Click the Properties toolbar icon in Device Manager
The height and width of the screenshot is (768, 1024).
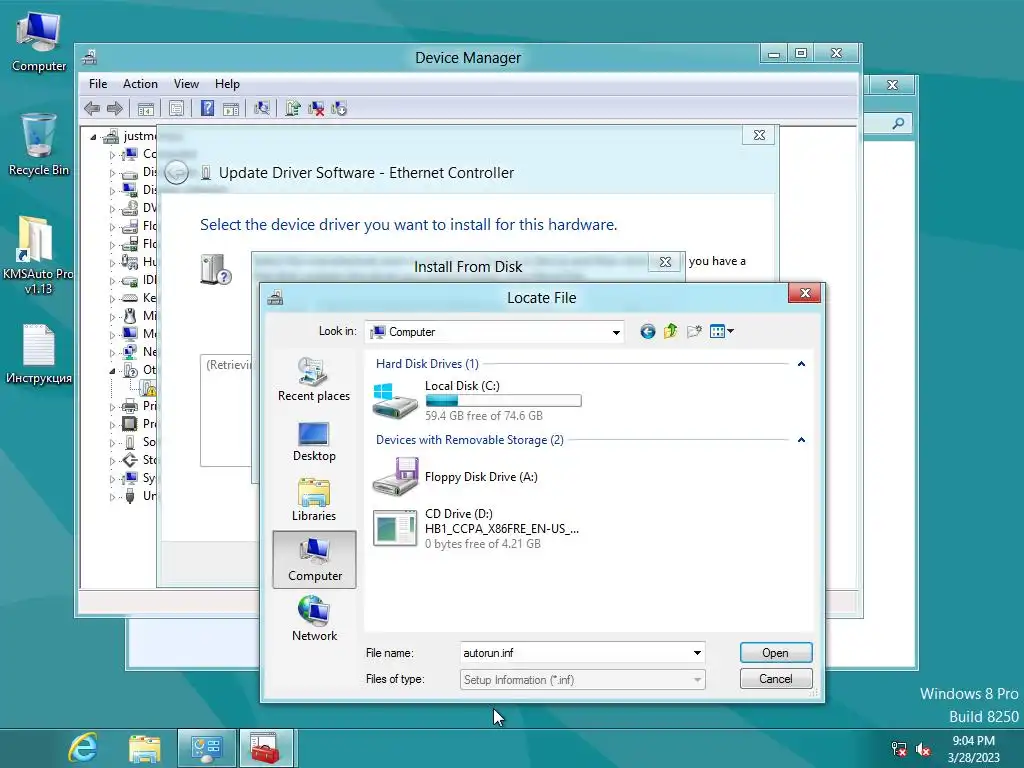(176, 108)
